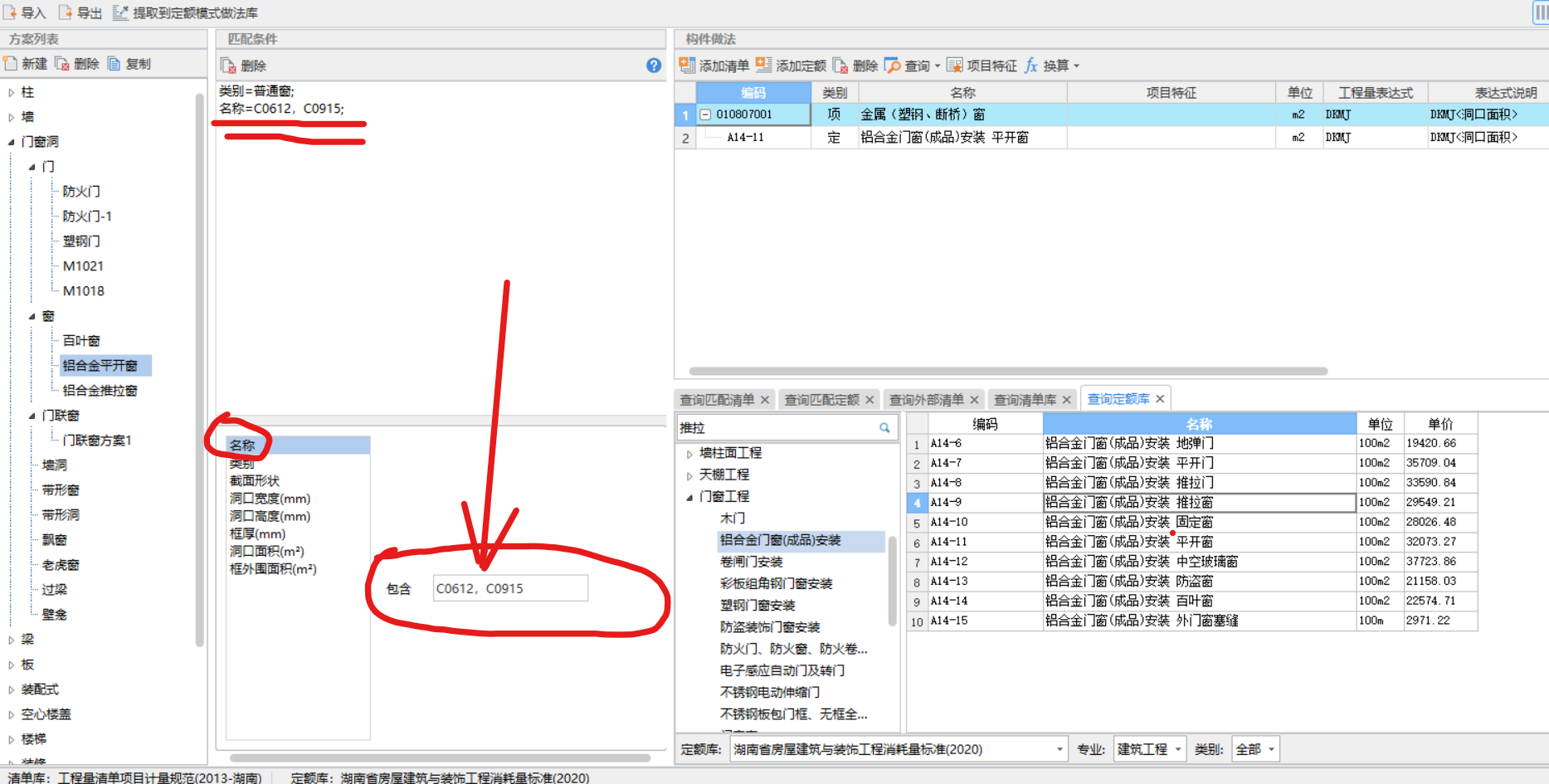Screen dimensions: 1549x784
Task: Close the 查询外部清单 tab
Action: pyautogui.click(x=974, y=400)
